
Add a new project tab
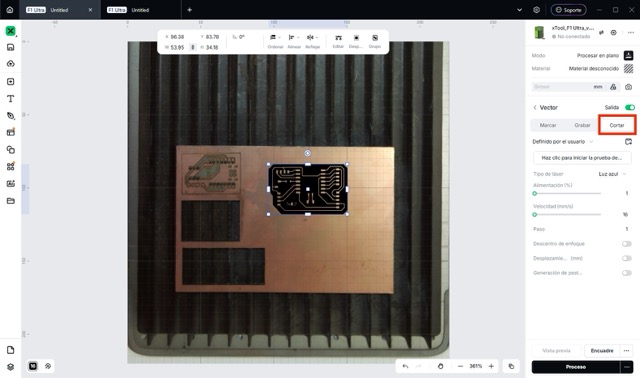click(x=189, y=10)
